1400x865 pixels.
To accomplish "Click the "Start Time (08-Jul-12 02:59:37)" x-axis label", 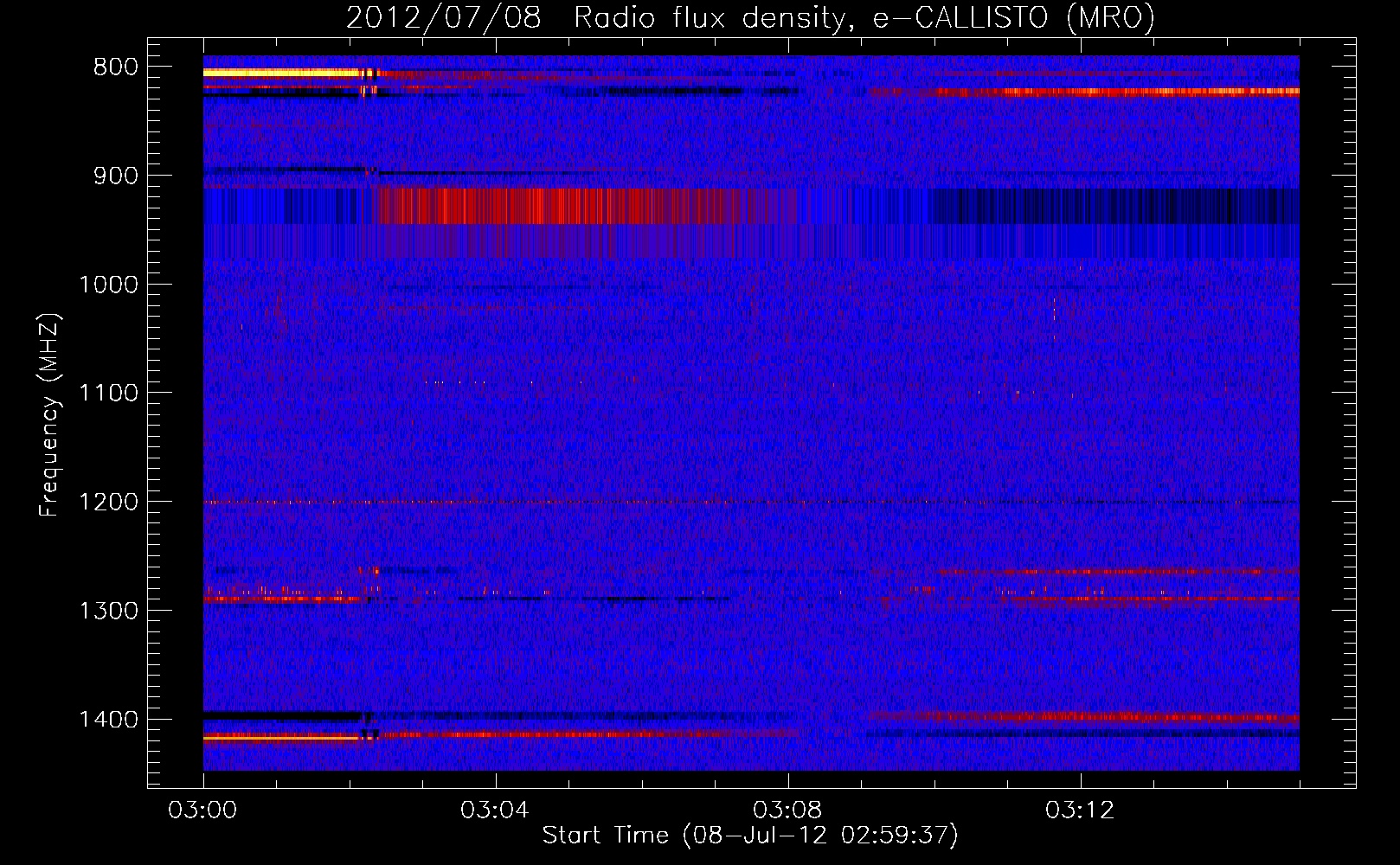I will (750, 836).
